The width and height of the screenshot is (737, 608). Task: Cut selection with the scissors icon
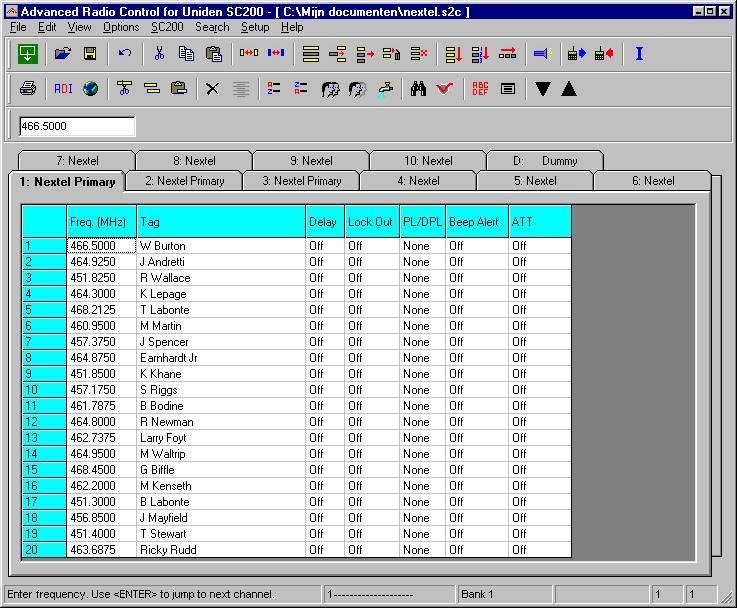tap(159, 54)
